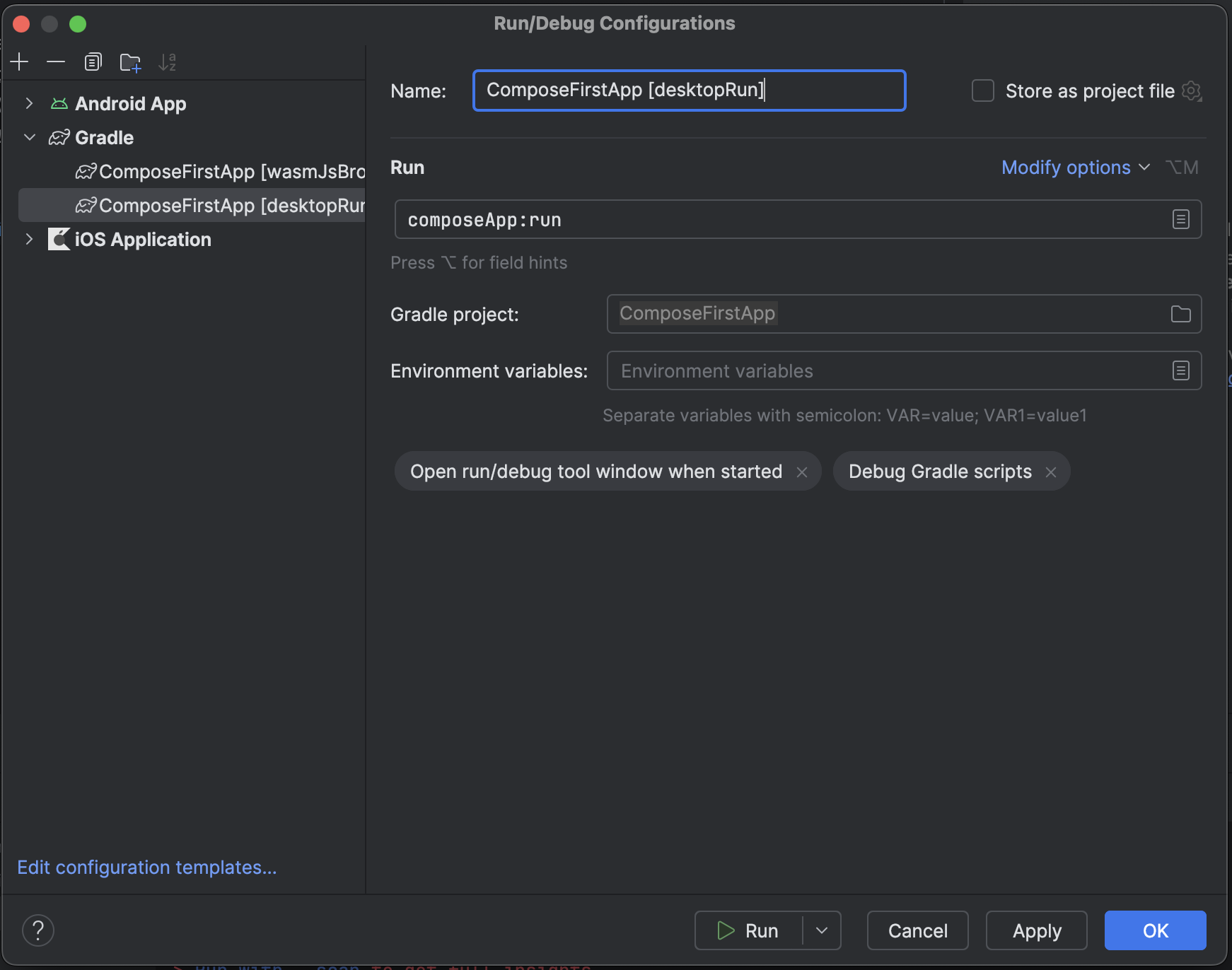Click inside the Name input field
The height and width of the screenshot is (970, 1232).
click(x=688, y=90)
